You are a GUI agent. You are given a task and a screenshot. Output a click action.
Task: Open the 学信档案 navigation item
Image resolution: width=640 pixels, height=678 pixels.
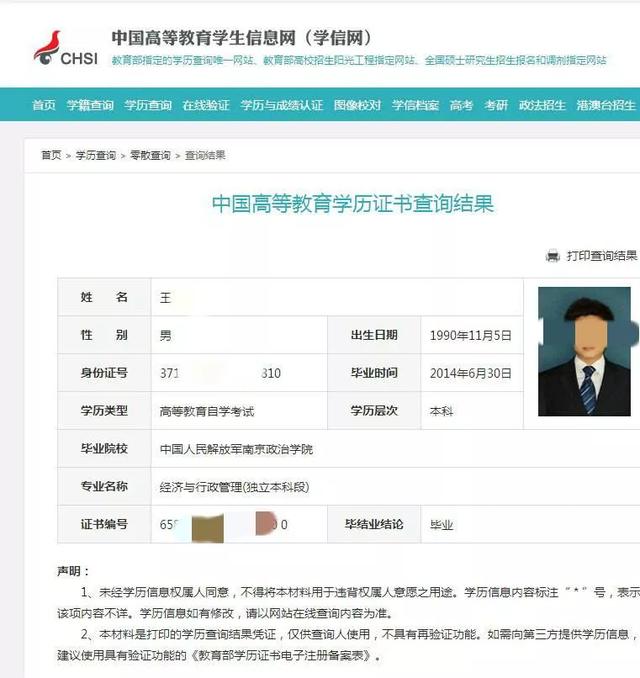click(415, 105)
